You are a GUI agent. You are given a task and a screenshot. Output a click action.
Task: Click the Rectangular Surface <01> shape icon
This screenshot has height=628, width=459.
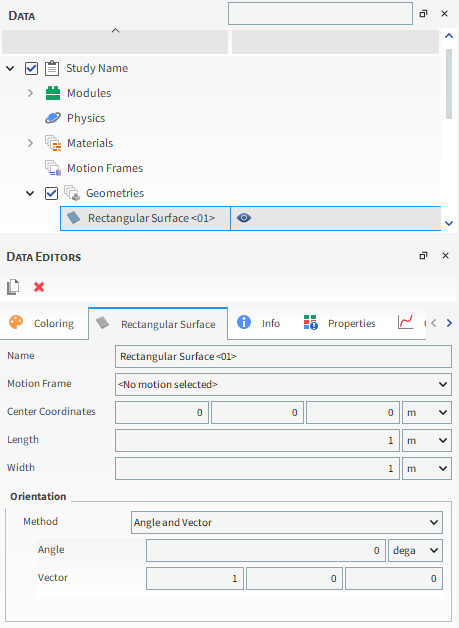74,218
